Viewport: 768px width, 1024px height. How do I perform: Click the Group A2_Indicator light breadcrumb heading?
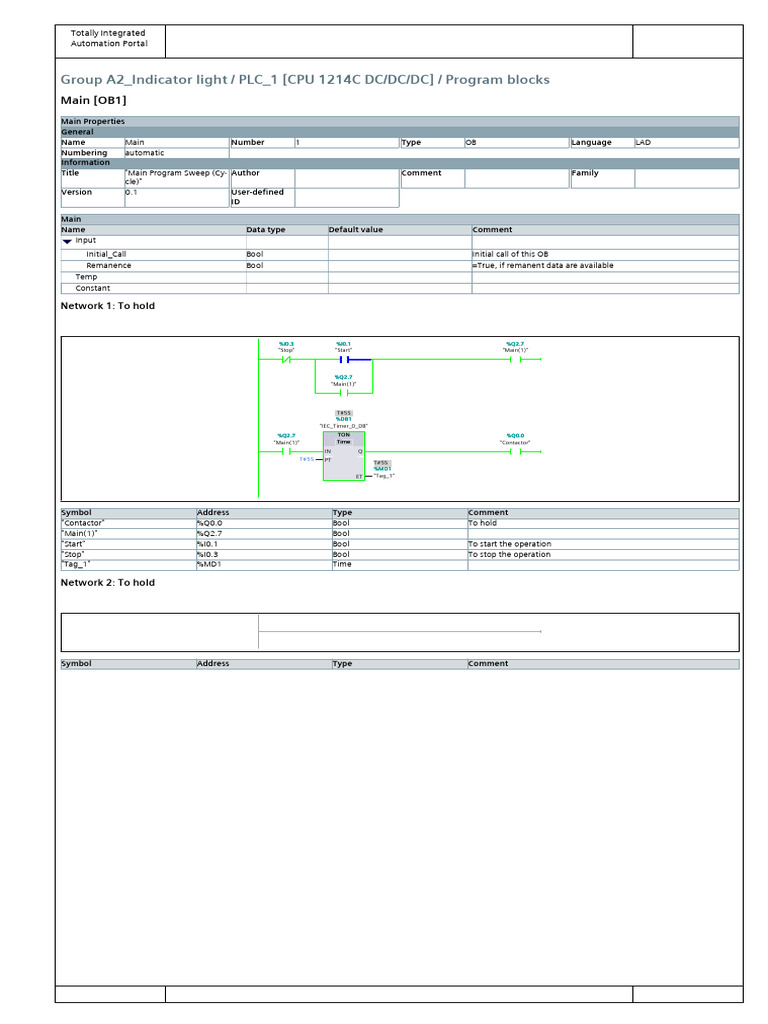[305, 80]
